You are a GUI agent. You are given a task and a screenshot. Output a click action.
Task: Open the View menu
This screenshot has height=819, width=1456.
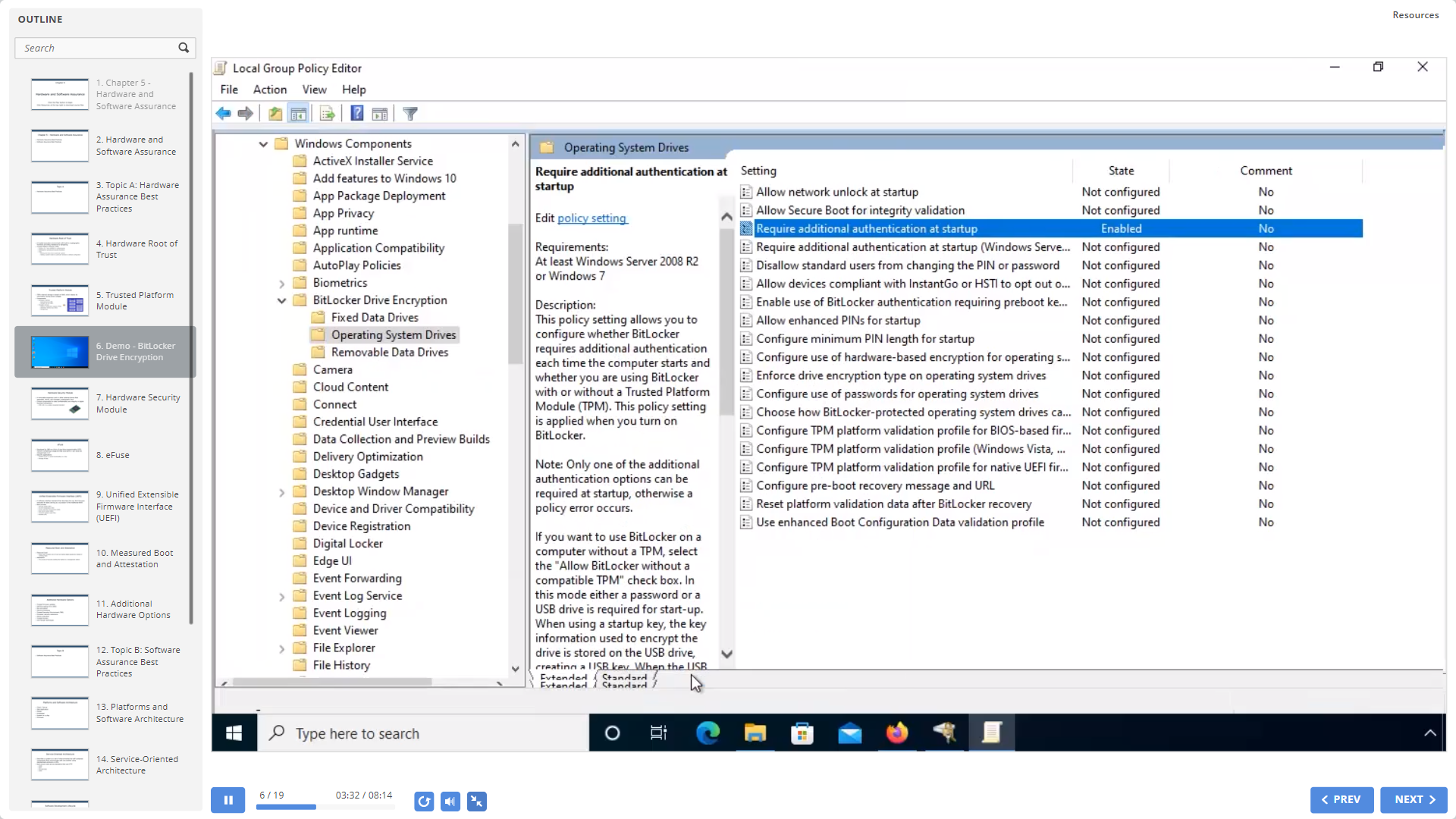click(x=314, y=89)
